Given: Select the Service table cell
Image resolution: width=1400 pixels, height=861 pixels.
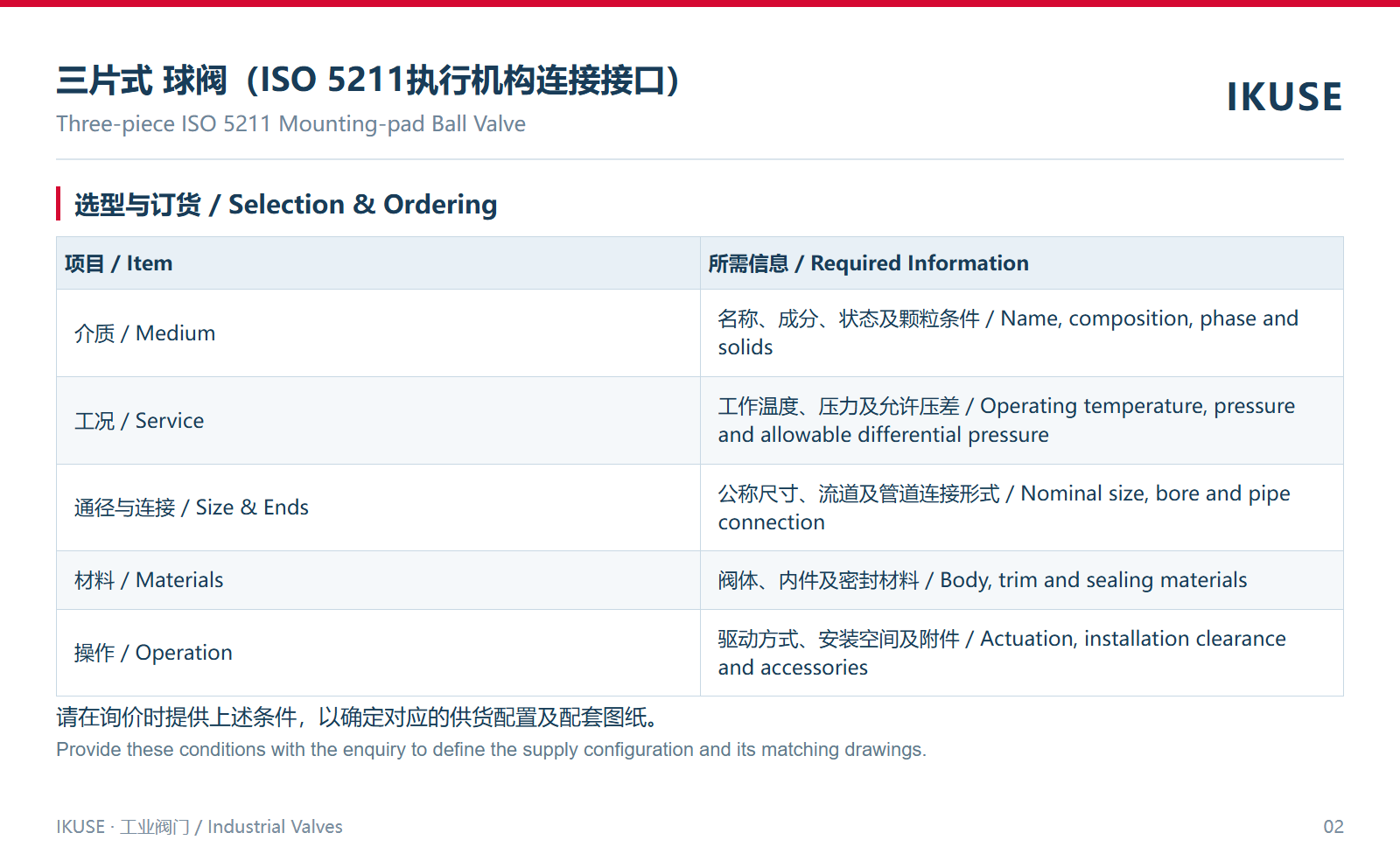Looking at the screenshot, I should pos(378,421).
